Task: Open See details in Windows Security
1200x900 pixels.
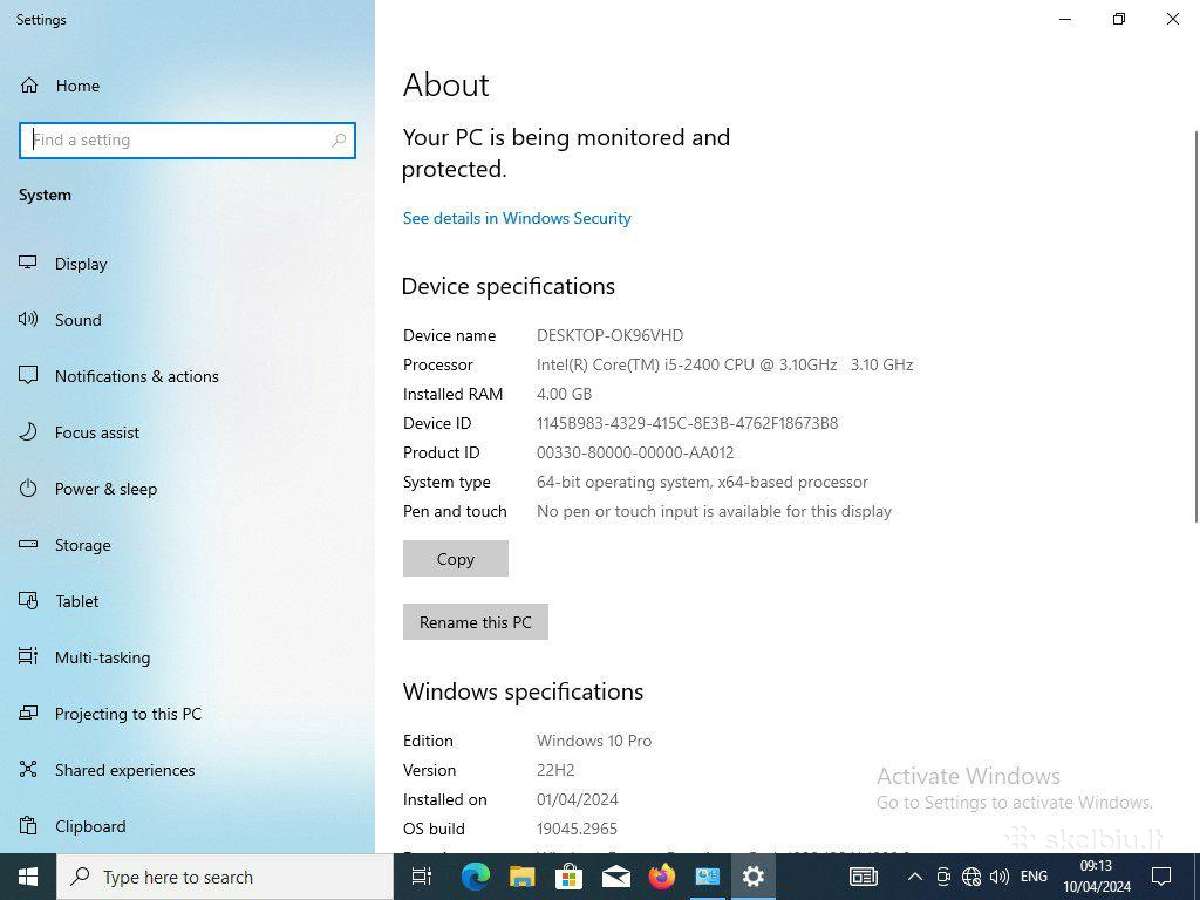Action: pos(517,218)
